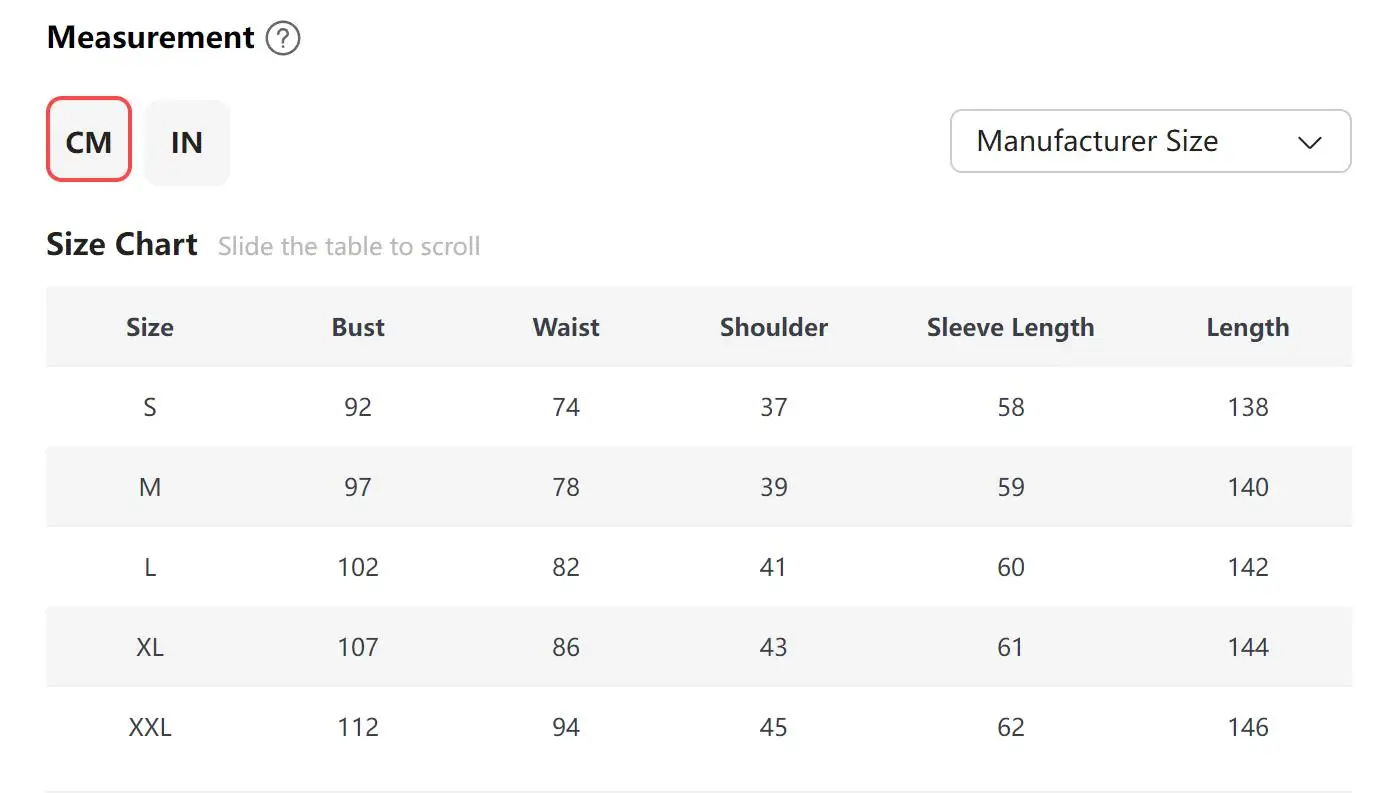Click the dropdown chevron arrow icon
This screenshot has height=793, width=1375.
click(1309, 142)
